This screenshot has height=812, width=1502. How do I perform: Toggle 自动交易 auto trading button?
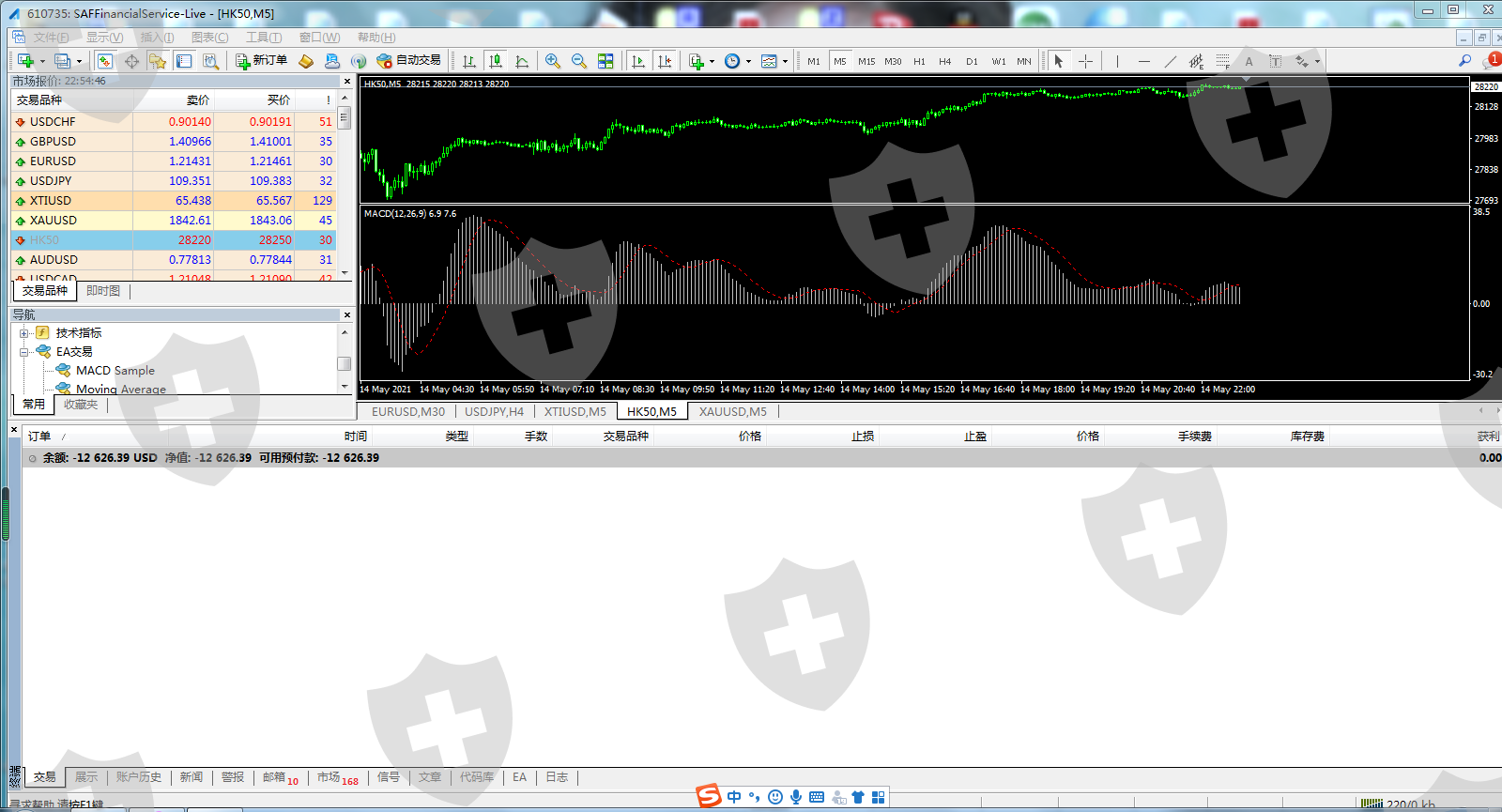pos(408,61)
